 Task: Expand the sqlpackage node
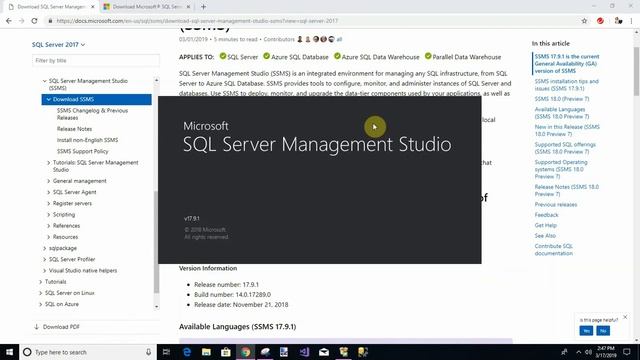tap(44, 248)
